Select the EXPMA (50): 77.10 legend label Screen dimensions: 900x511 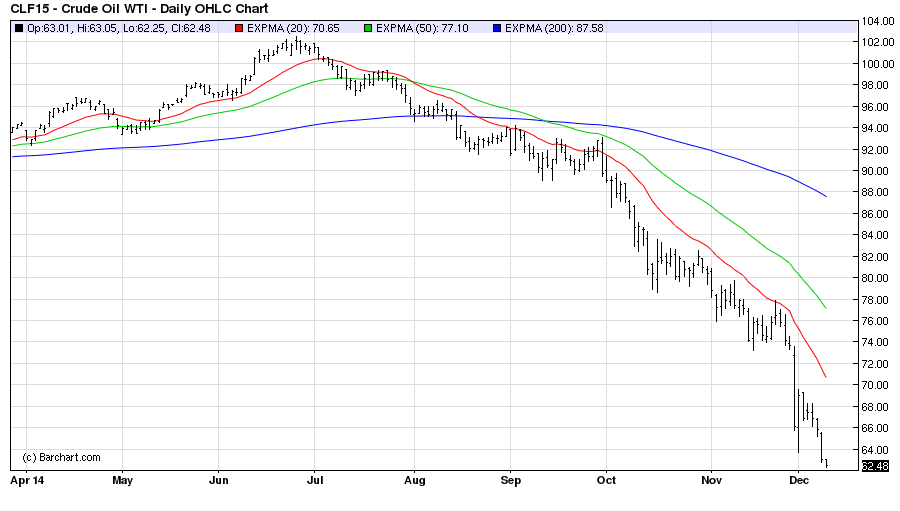421,27
